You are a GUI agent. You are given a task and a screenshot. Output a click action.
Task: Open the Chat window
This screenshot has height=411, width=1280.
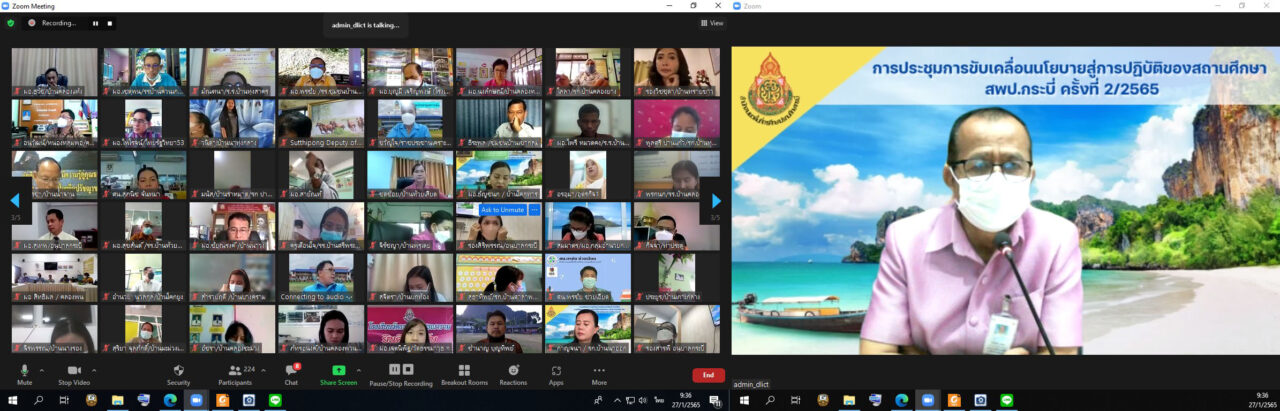point(291,374)
